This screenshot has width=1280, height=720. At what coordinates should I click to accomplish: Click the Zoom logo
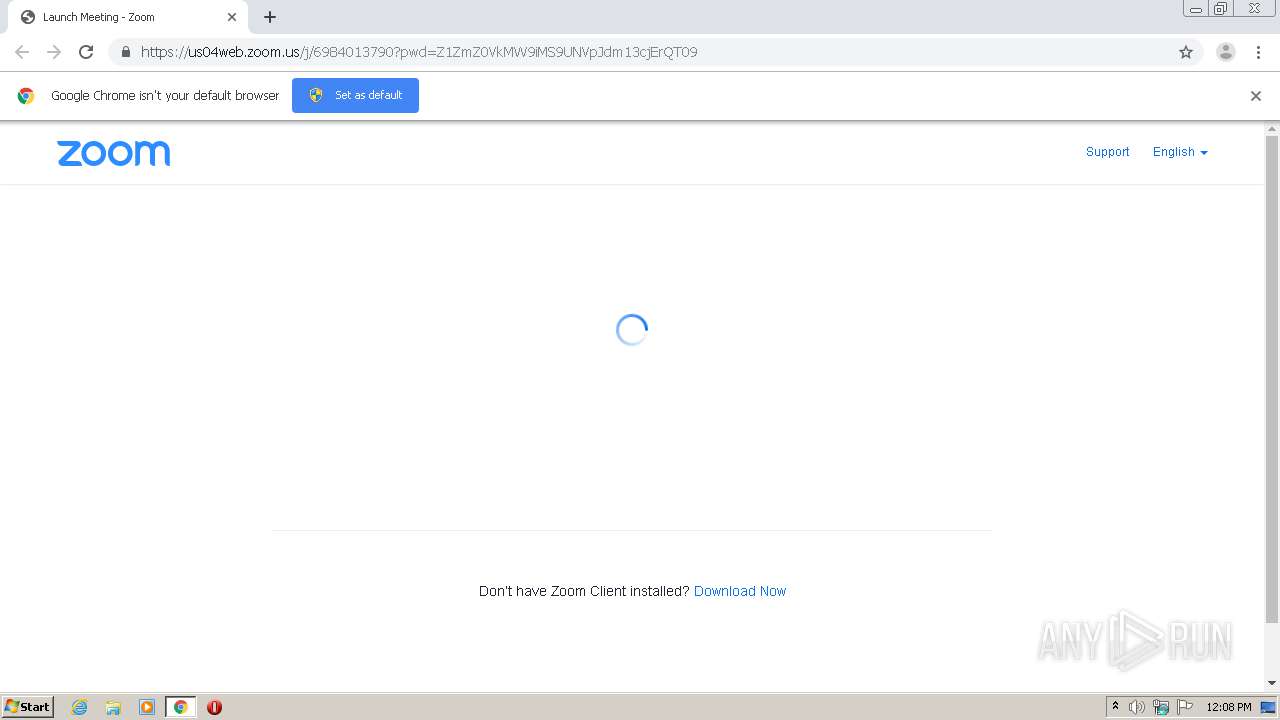click(114, 153)
